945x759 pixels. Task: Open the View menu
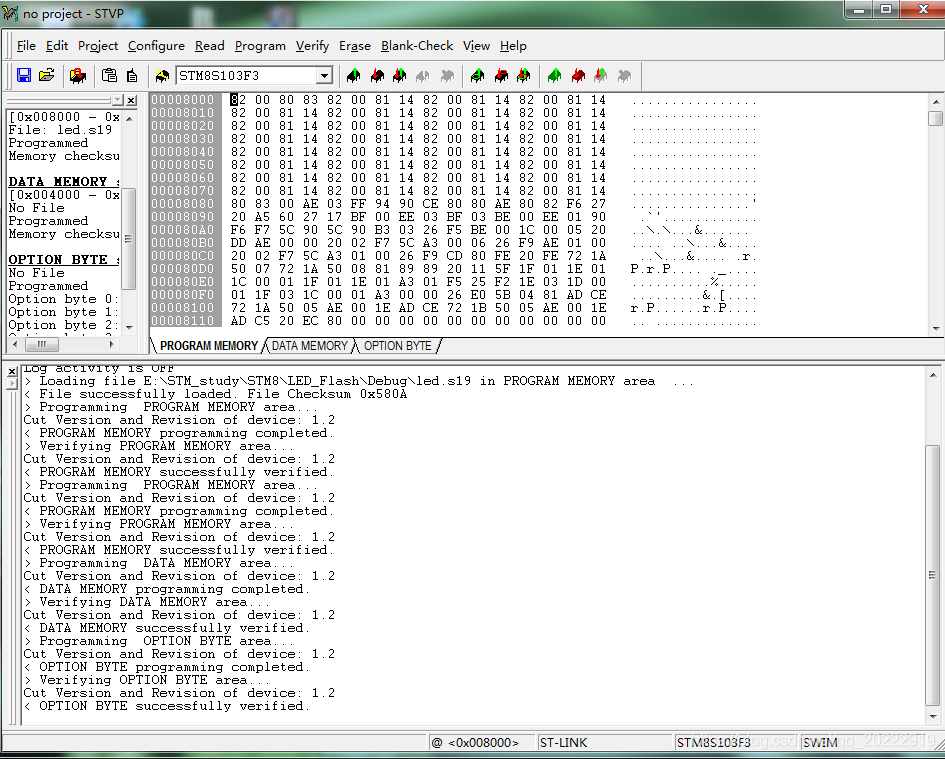click(476, 46)
